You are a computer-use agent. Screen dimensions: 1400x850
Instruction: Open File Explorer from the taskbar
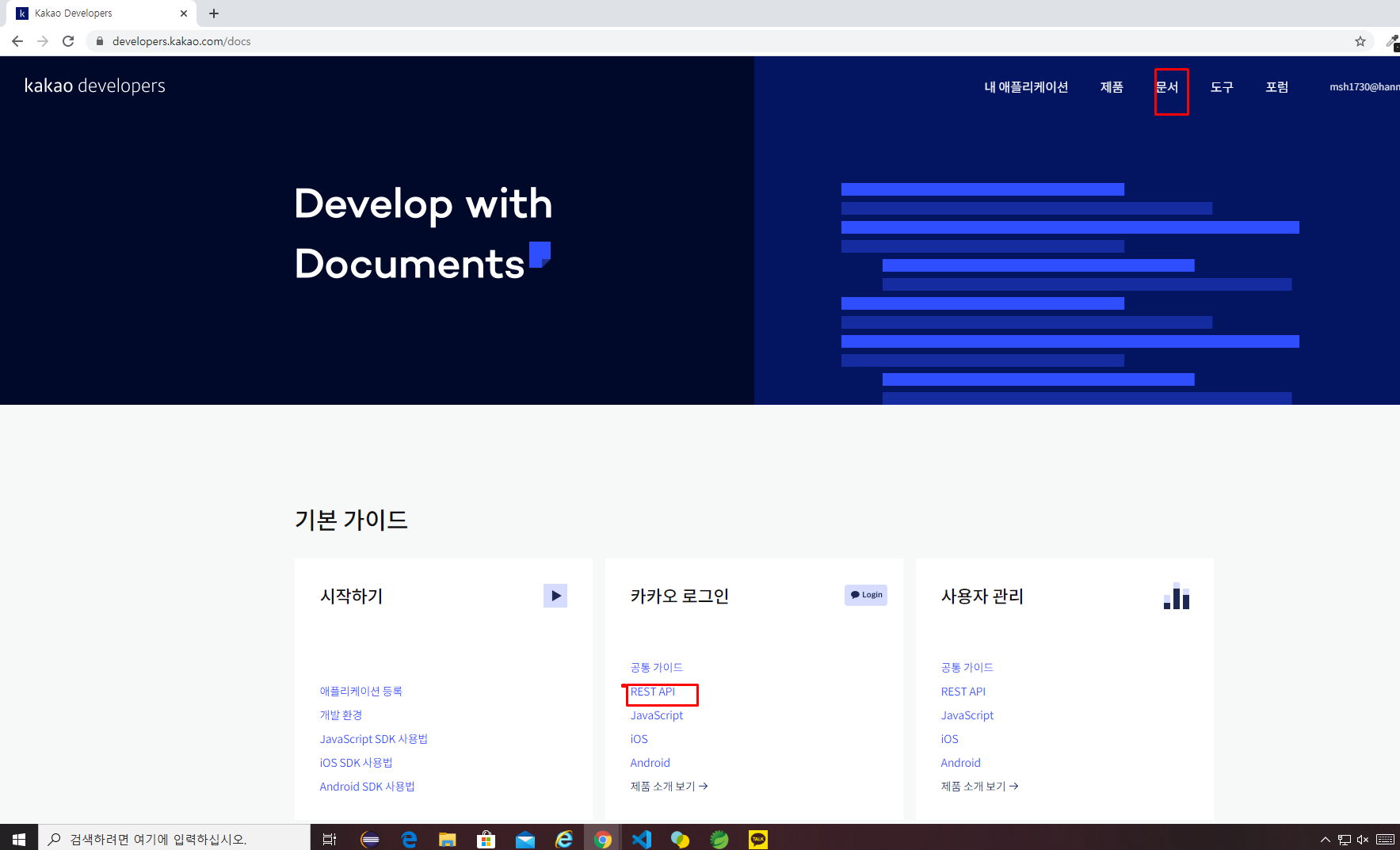tap(448, 839)
